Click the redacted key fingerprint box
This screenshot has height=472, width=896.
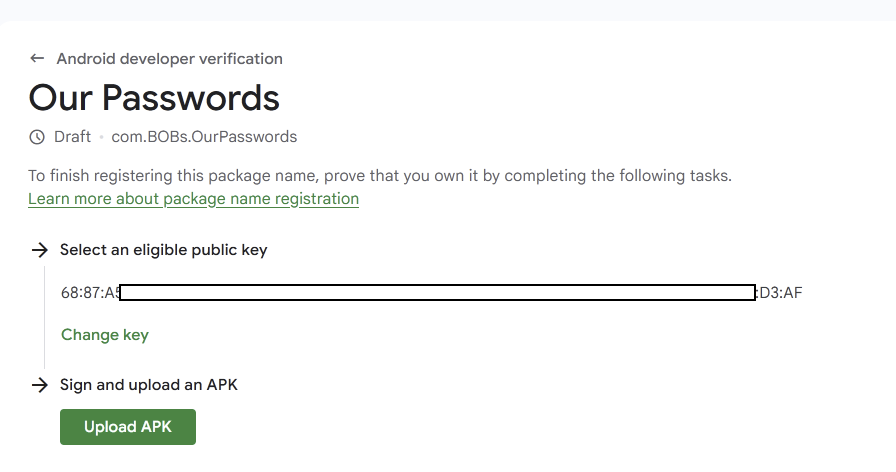(x=436, y=293)
